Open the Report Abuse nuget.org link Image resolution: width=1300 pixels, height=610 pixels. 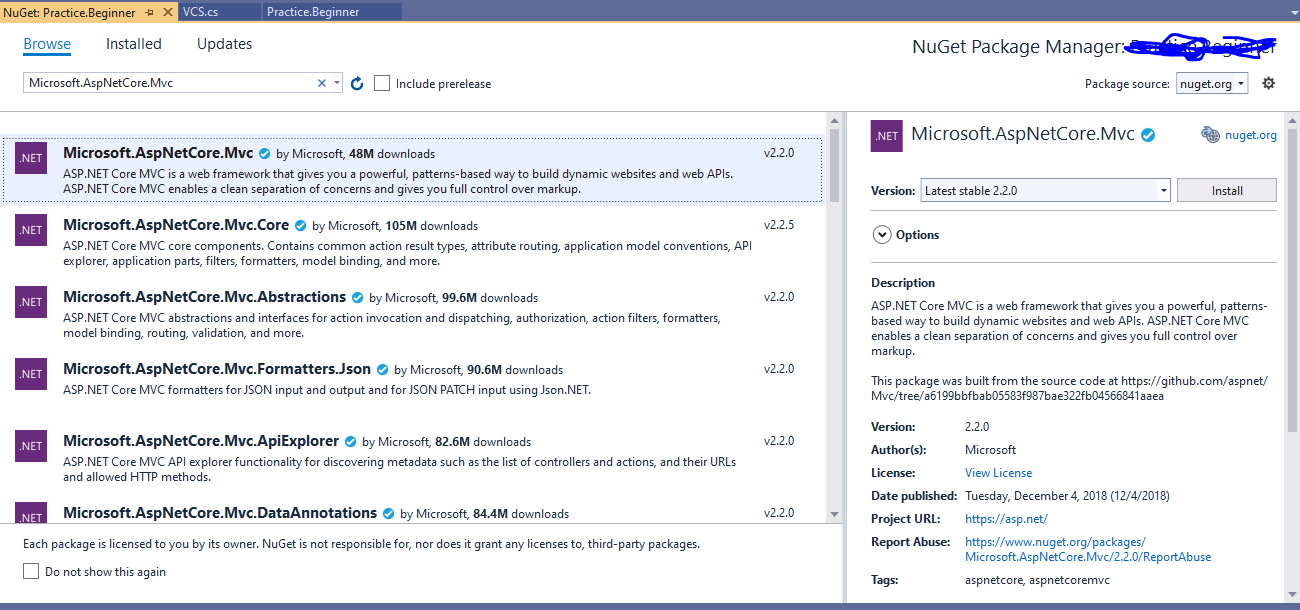[x=1088, y=549]
